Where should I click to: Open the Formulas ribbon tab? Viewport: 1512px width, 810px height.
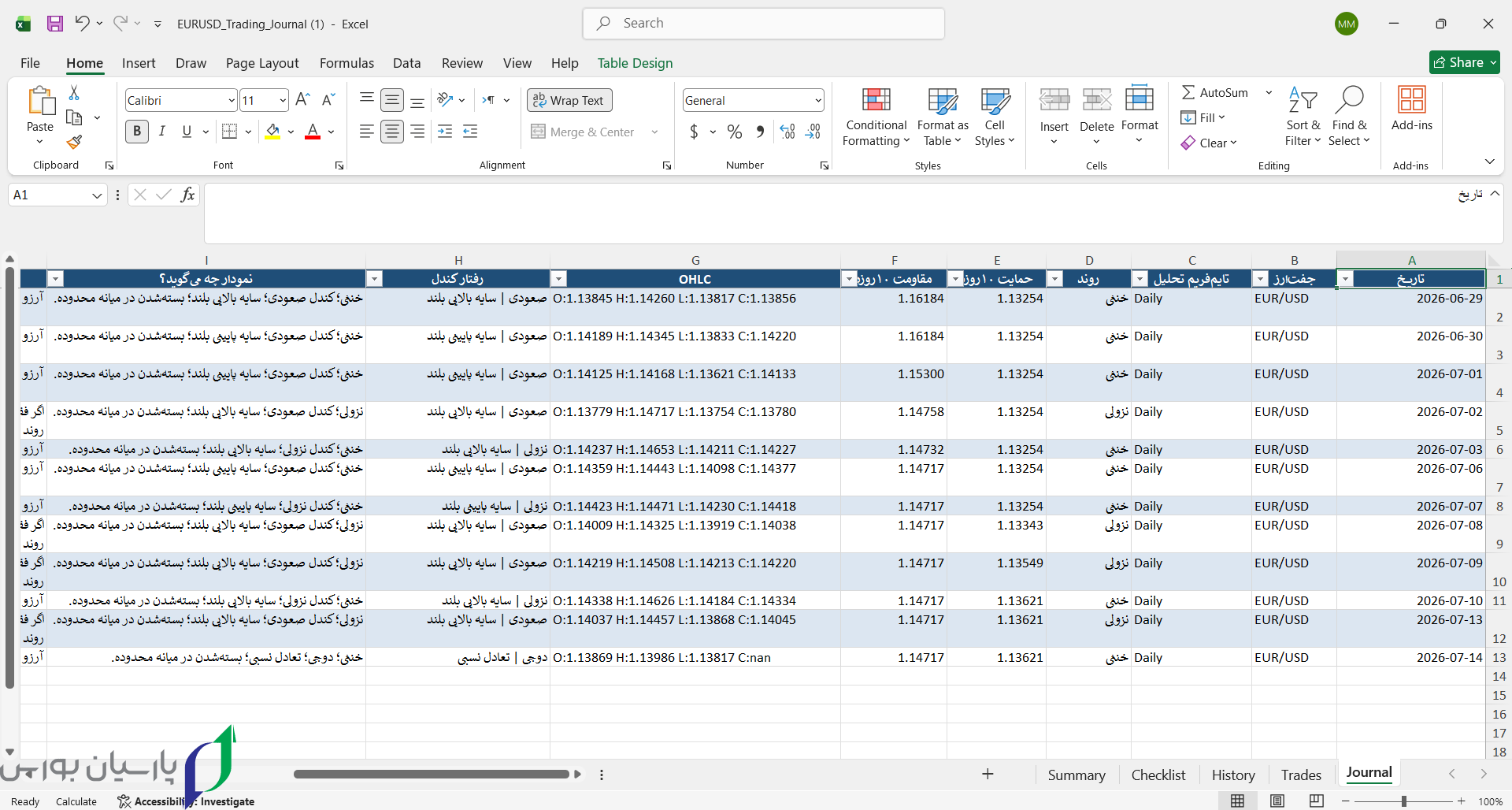346,63
